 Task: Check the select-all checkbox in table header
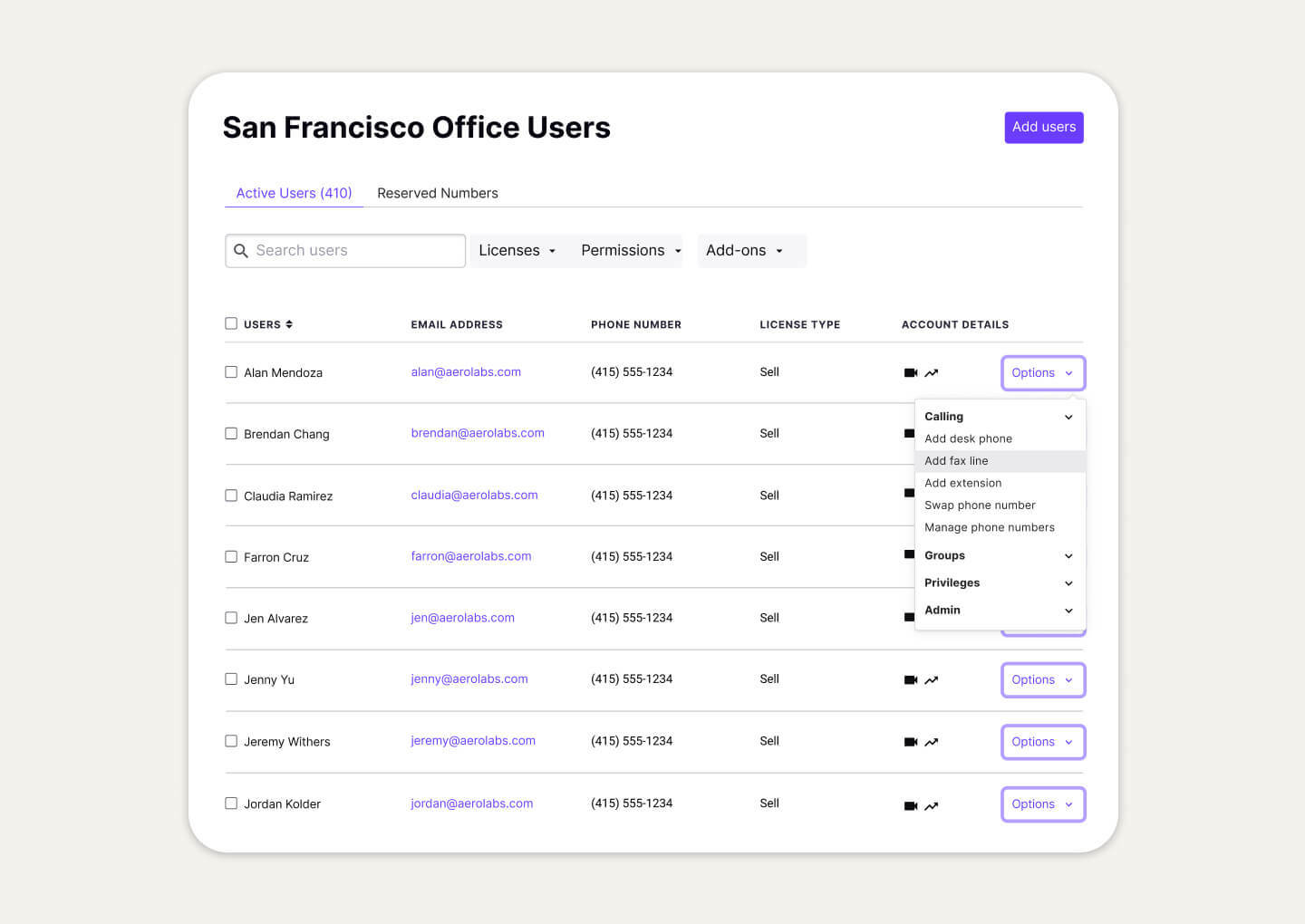(231, 322)
